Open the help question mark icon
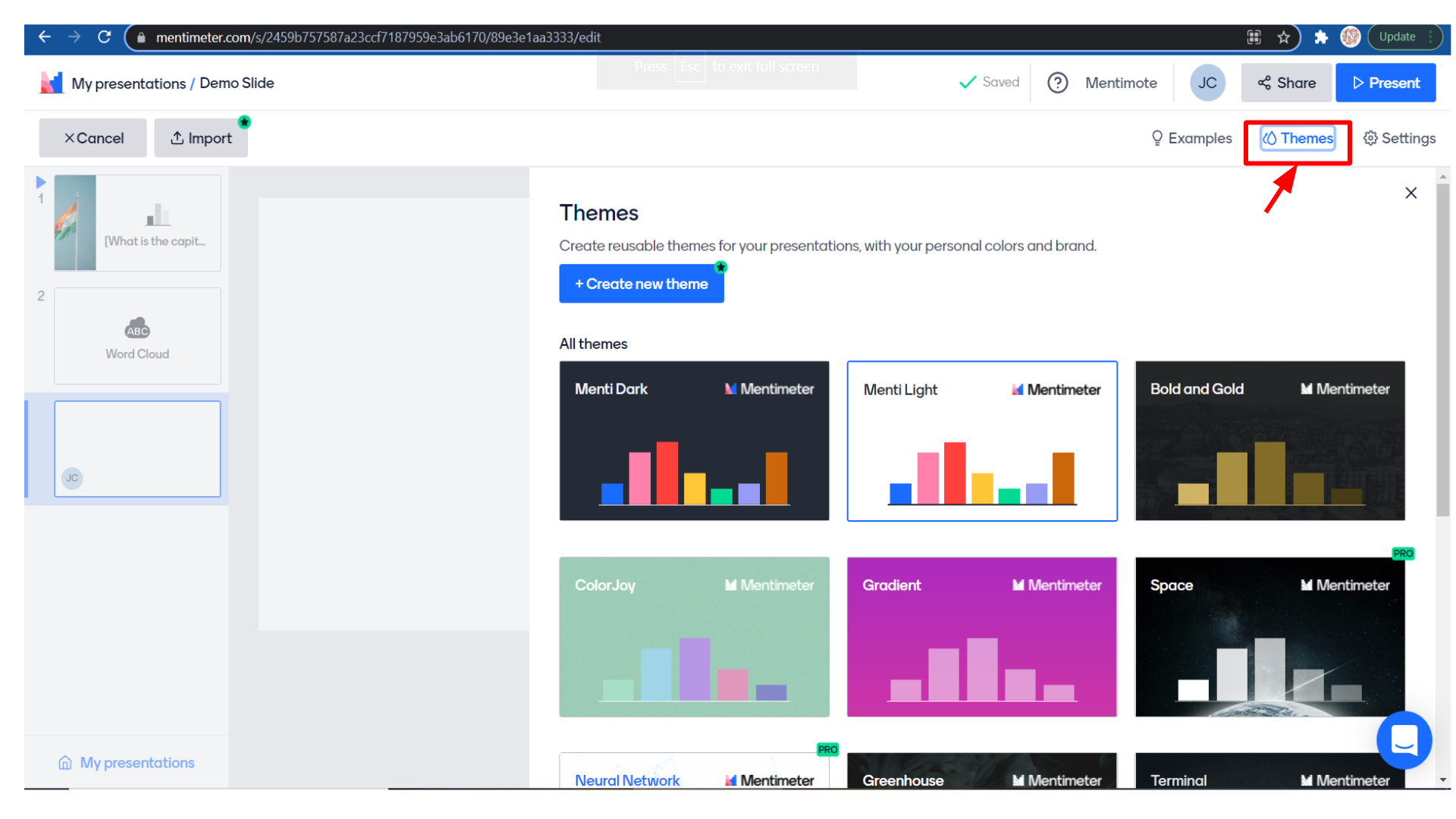 pos(1057,83)
